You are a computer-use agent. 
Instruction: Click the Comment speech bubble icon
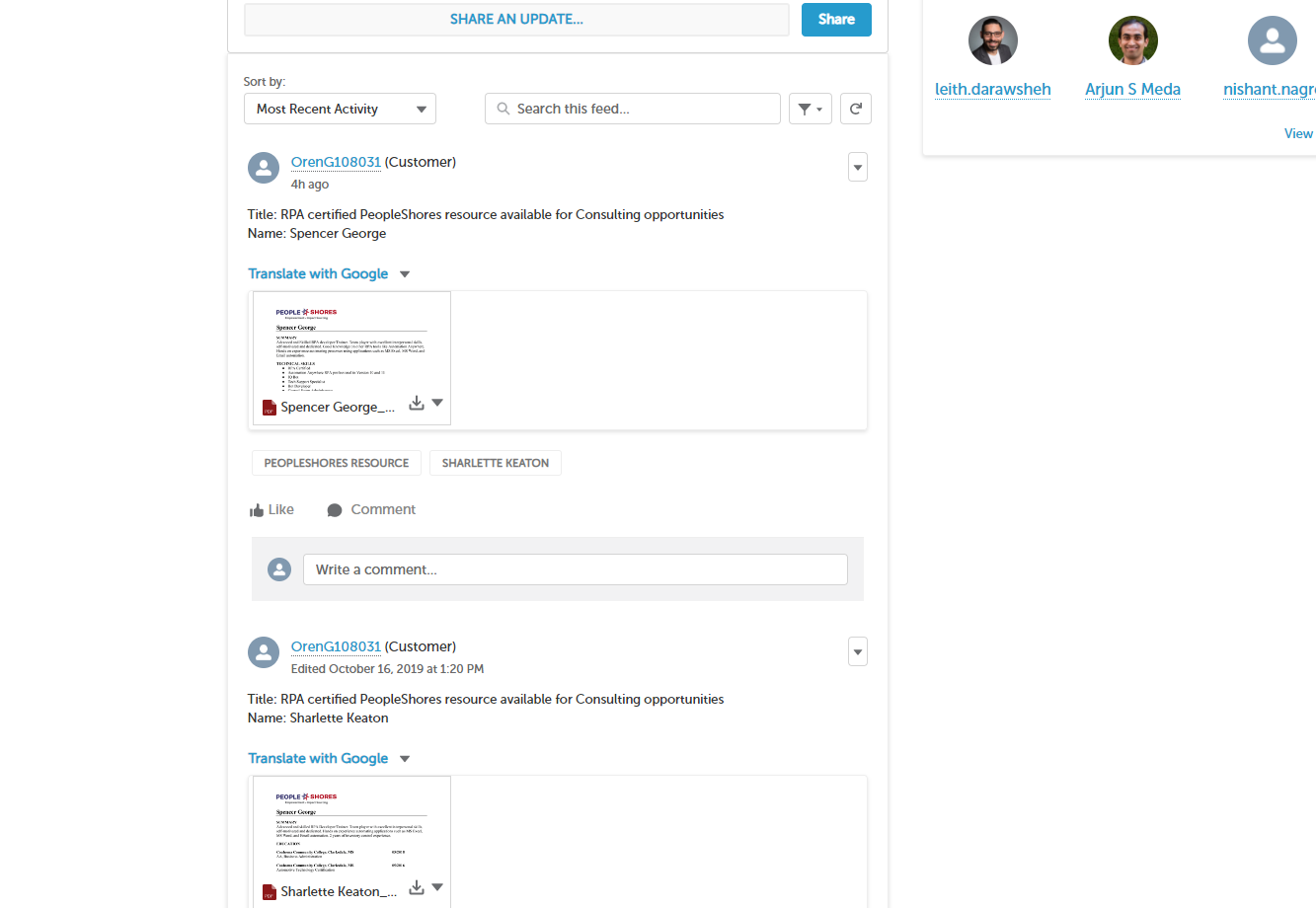pos(335,510)
